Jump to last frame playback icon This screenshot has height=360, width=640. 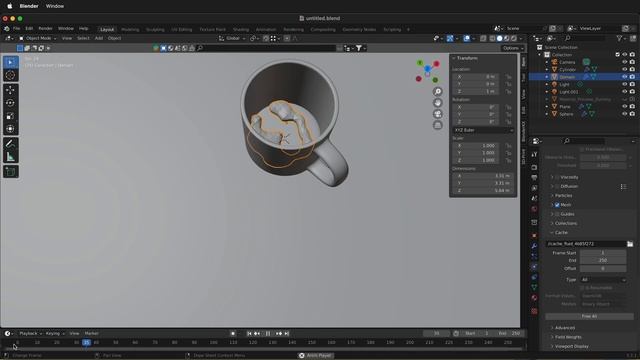[287, 333]
